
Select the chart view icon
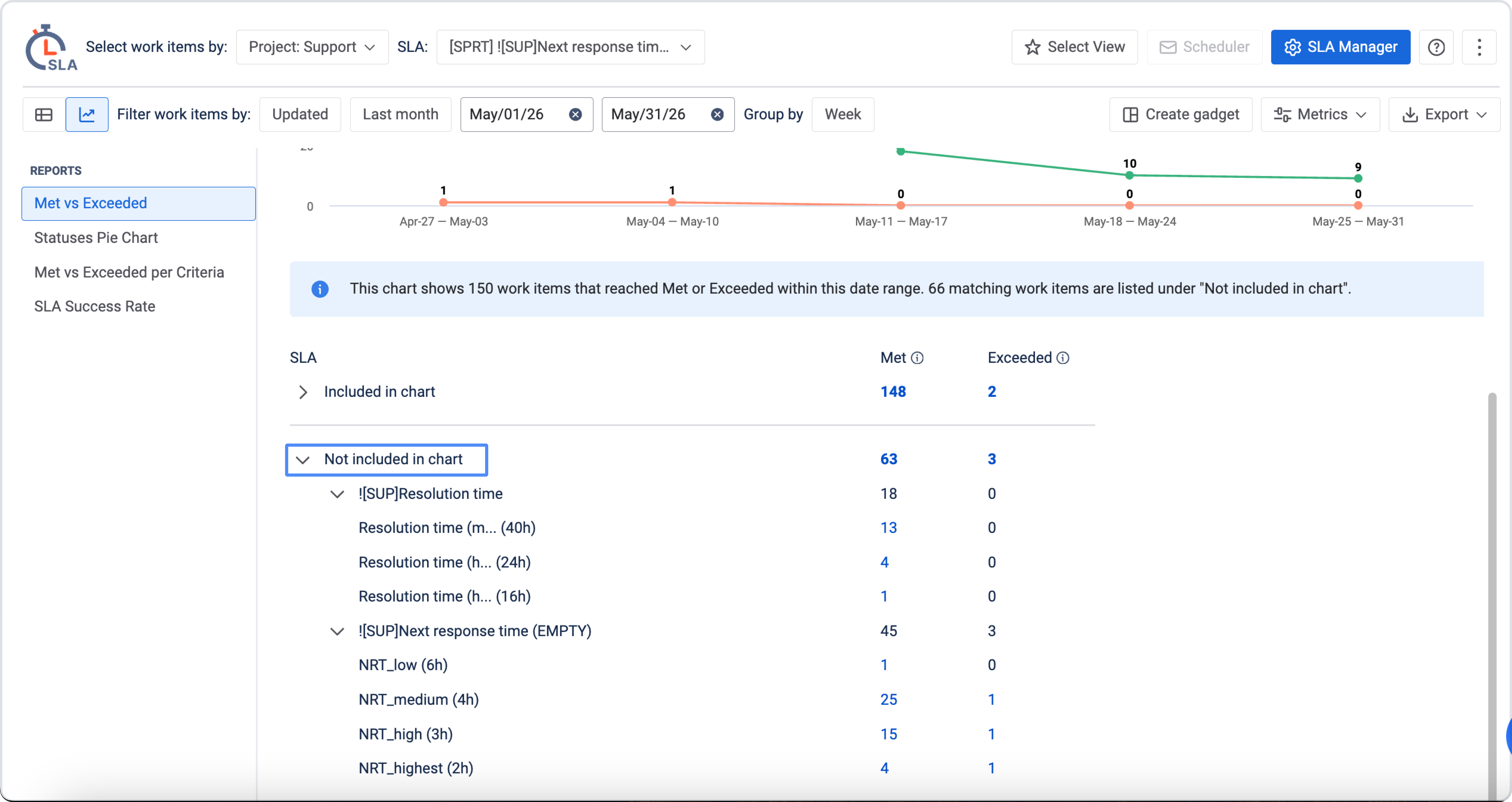click(x=87, y=114)
